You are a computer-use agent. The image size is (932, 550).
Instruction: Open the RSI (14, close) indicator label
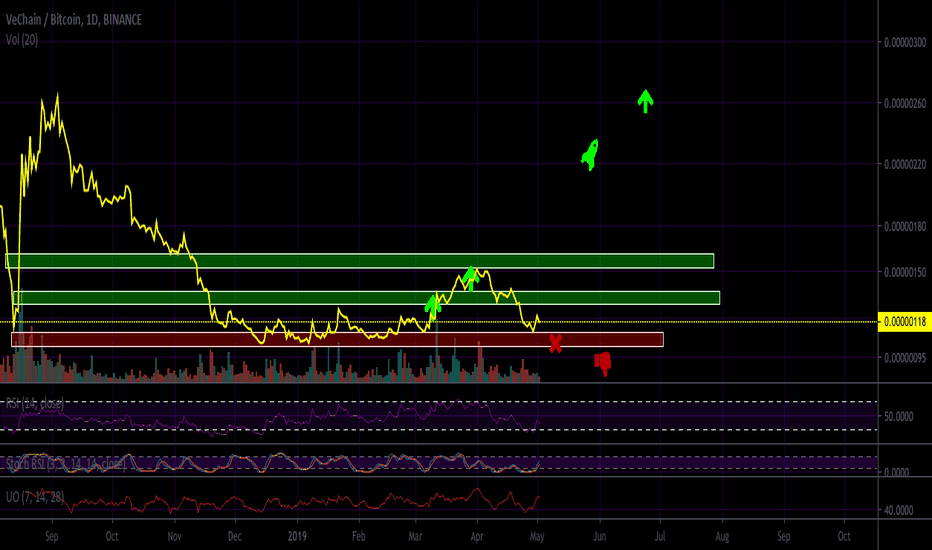[x=34, y=404]
